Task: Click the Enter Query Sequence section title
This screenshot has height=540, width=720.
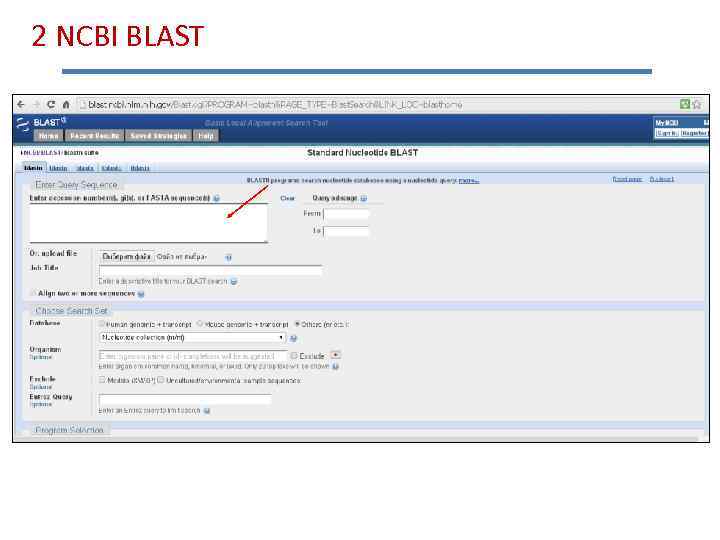Action: click(76, 185)
